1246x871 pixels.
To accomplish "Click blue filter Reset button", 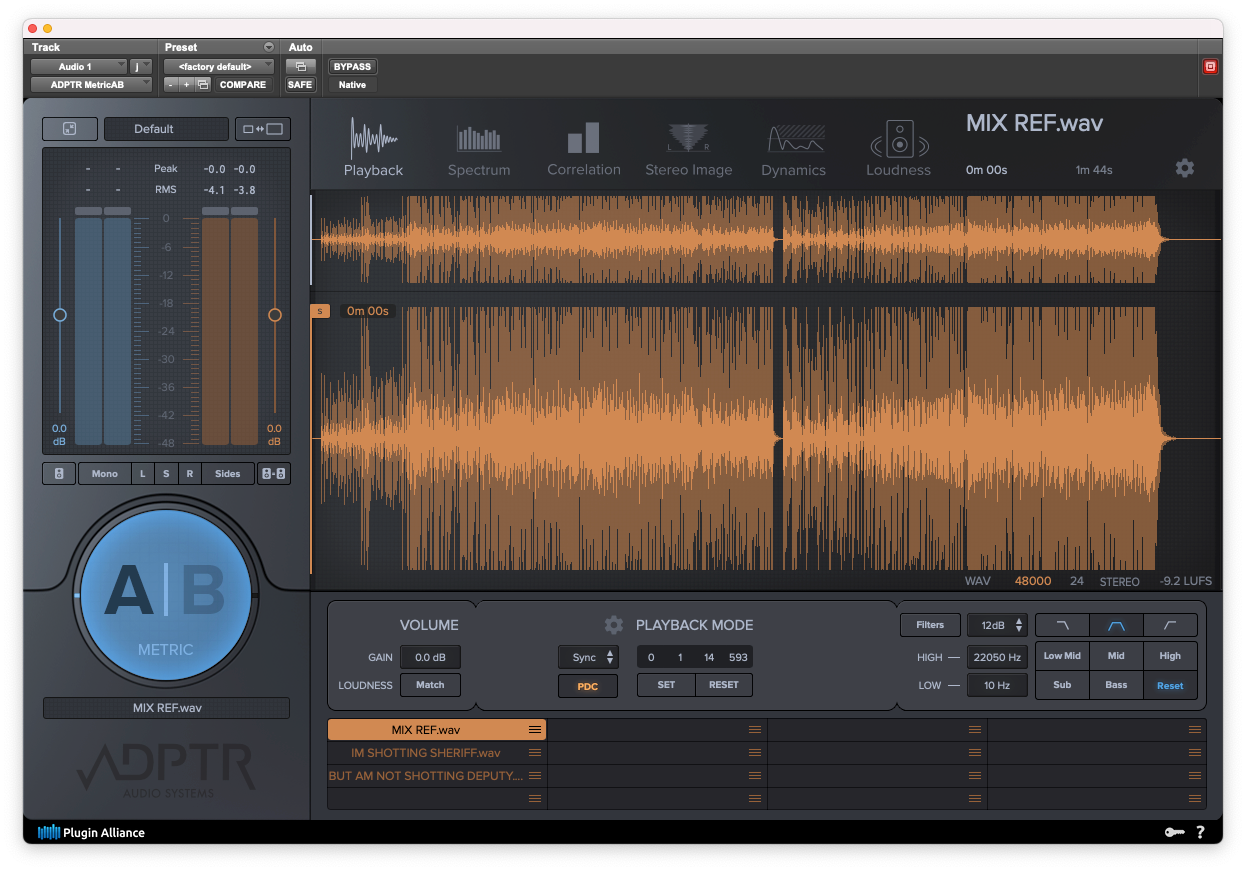I will coord(1170,685).
